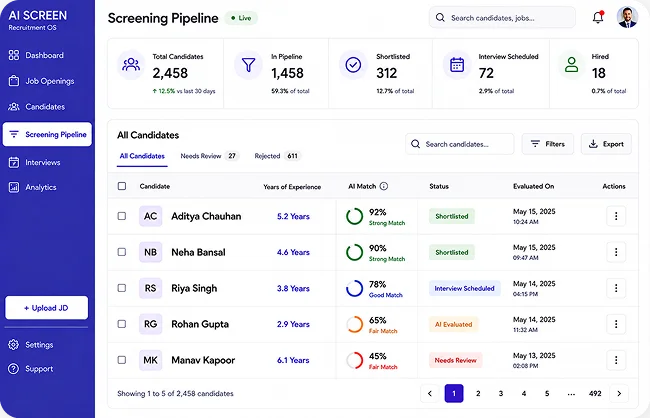Switch to the Rejected tab

coord(277,156)
